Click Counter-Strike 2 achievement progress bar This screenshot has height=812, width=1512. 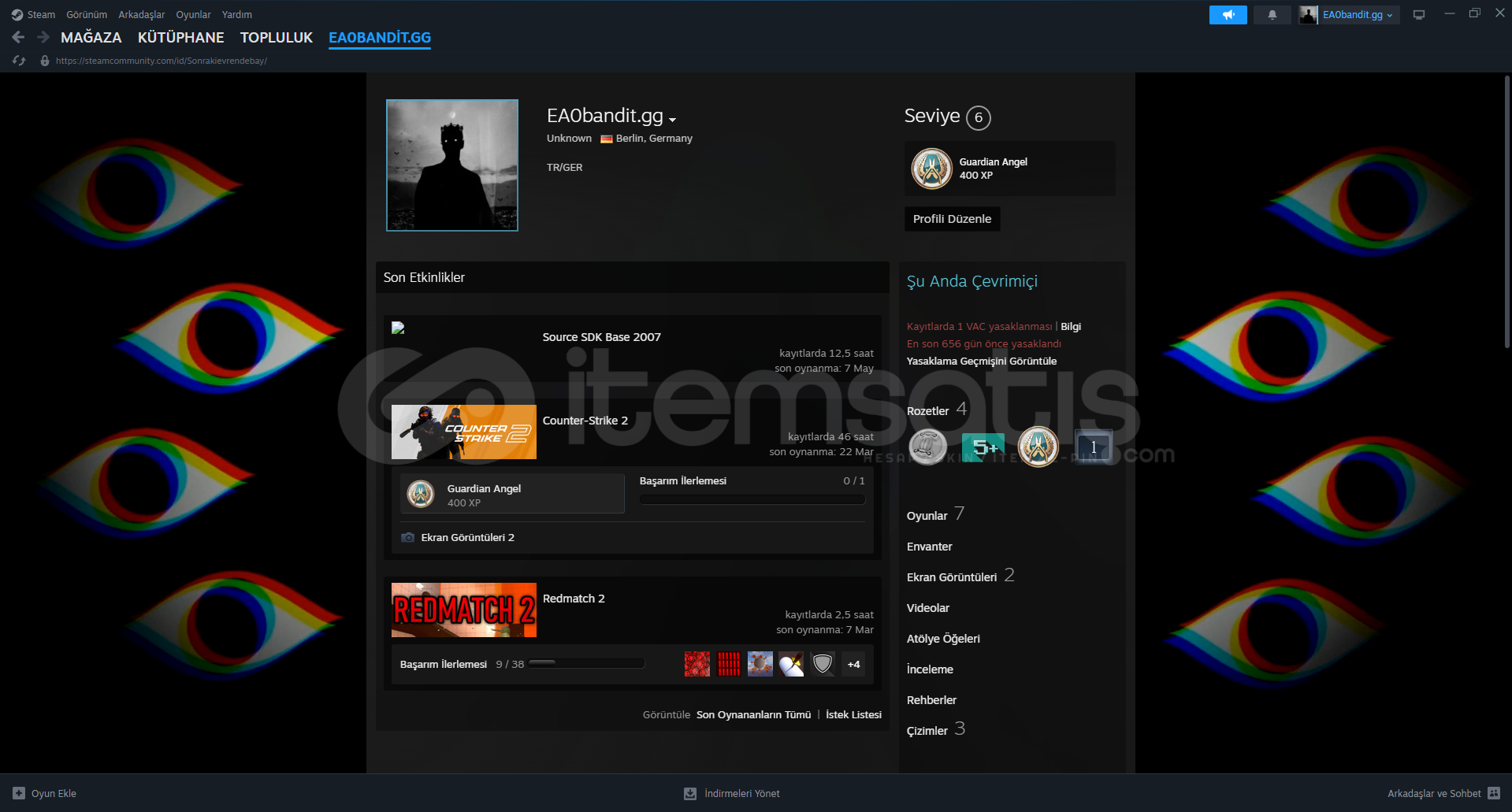[x=752, y=499]
